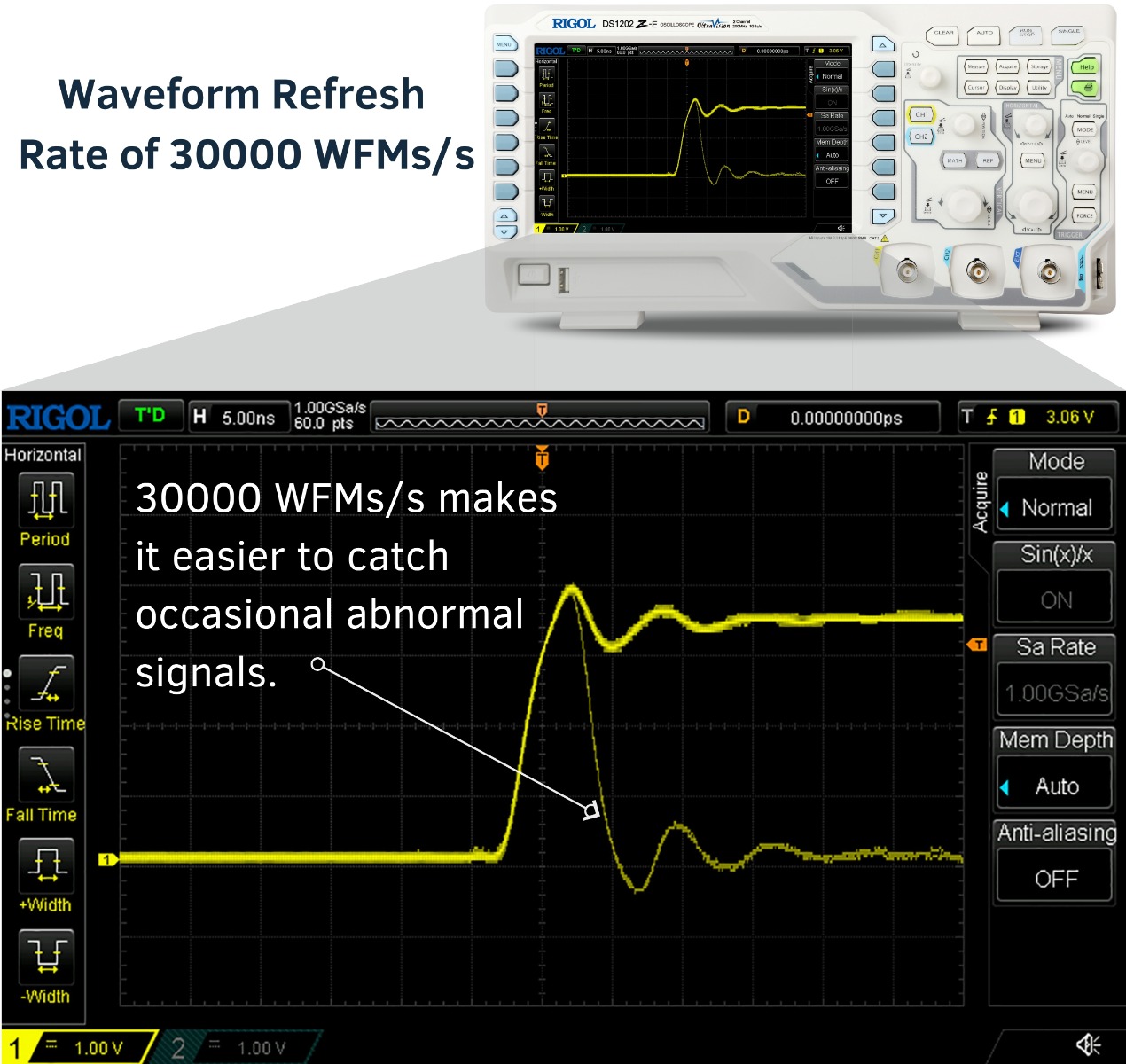Click the EXT trigger BNC connector
The height and width of the screenshot is (1064, 1126).
click(1048, 272)
